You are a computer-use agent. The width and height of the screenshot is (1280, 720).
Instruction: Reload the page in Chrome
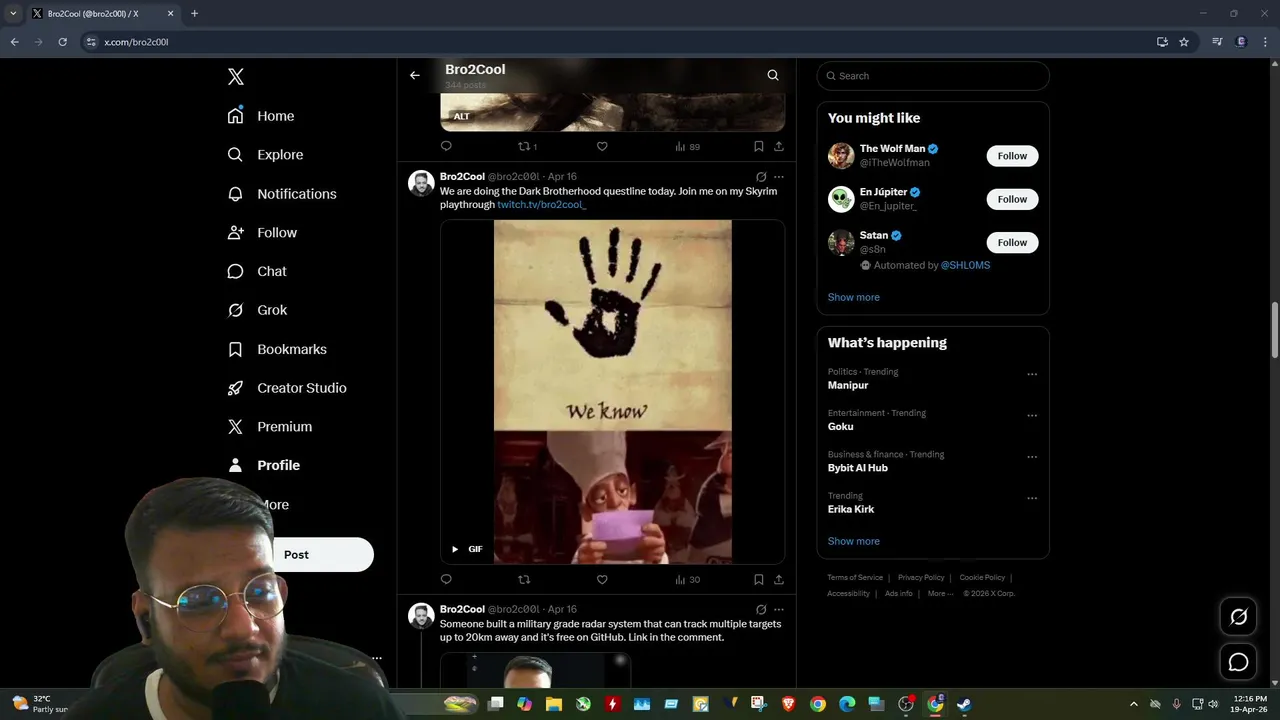click(x=62, y=42)
